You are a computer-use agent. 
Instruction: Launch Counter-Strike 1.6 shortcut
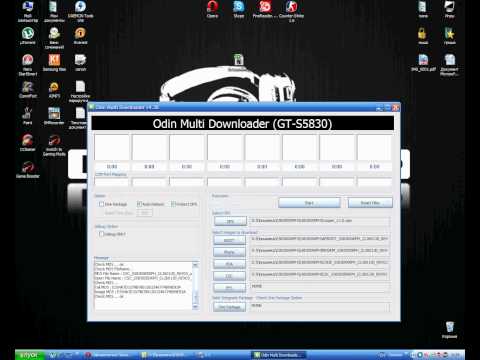point(291,11)
